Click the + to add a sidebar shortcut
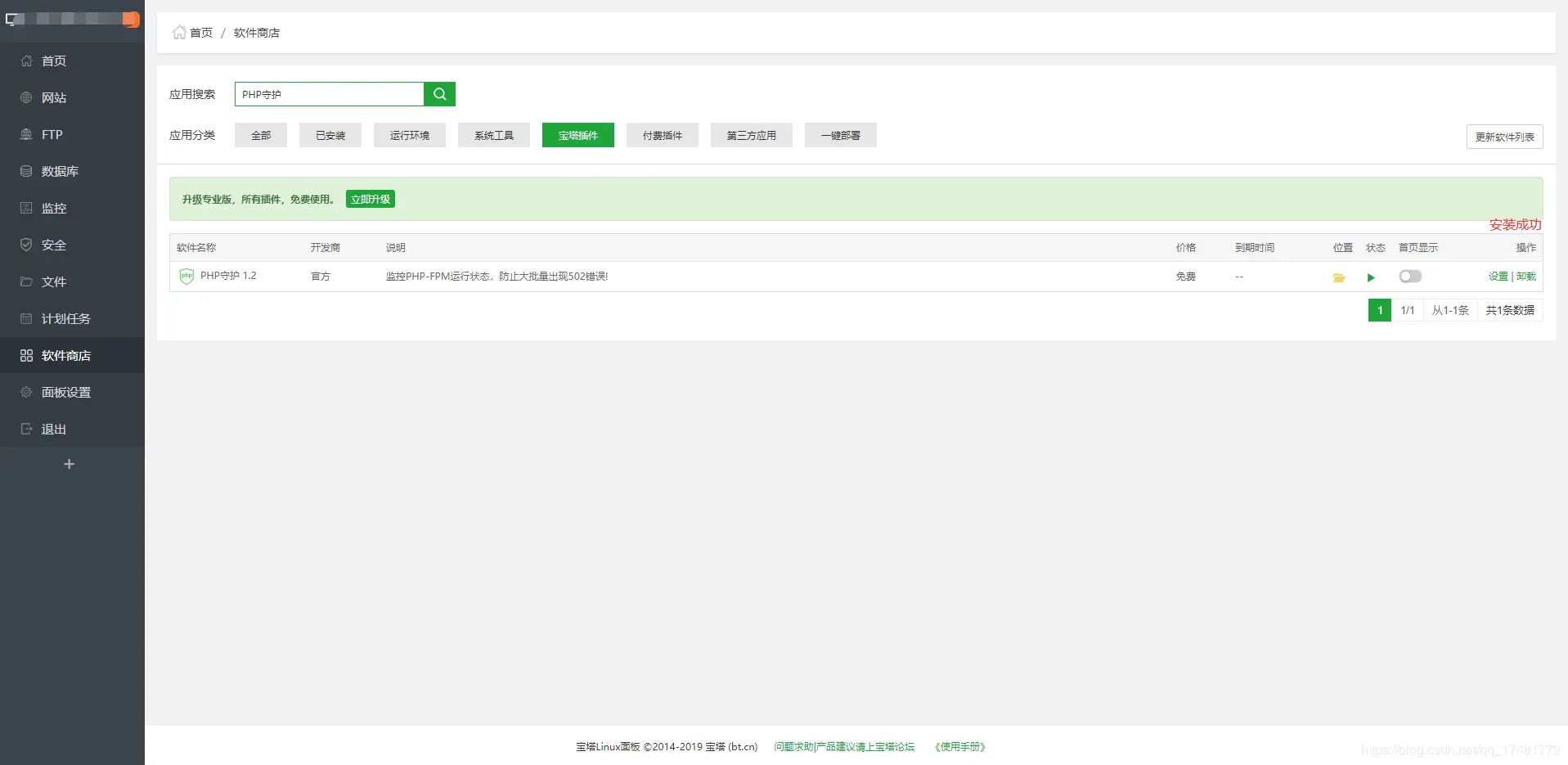Viewport: 1568px width, 765px height. click(x=69, y=464)
